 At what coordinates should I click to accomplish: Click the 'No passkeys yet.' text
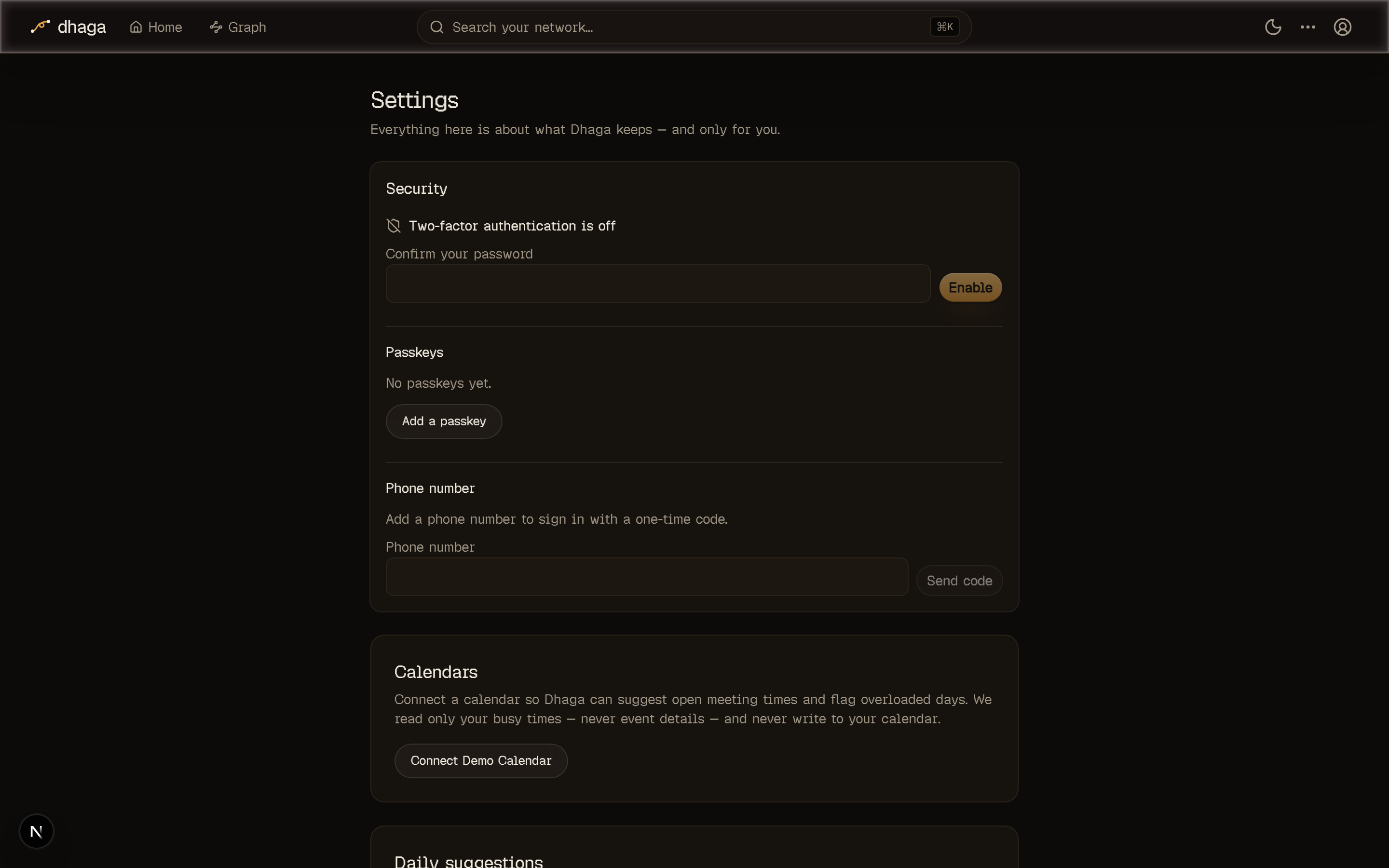438,383
